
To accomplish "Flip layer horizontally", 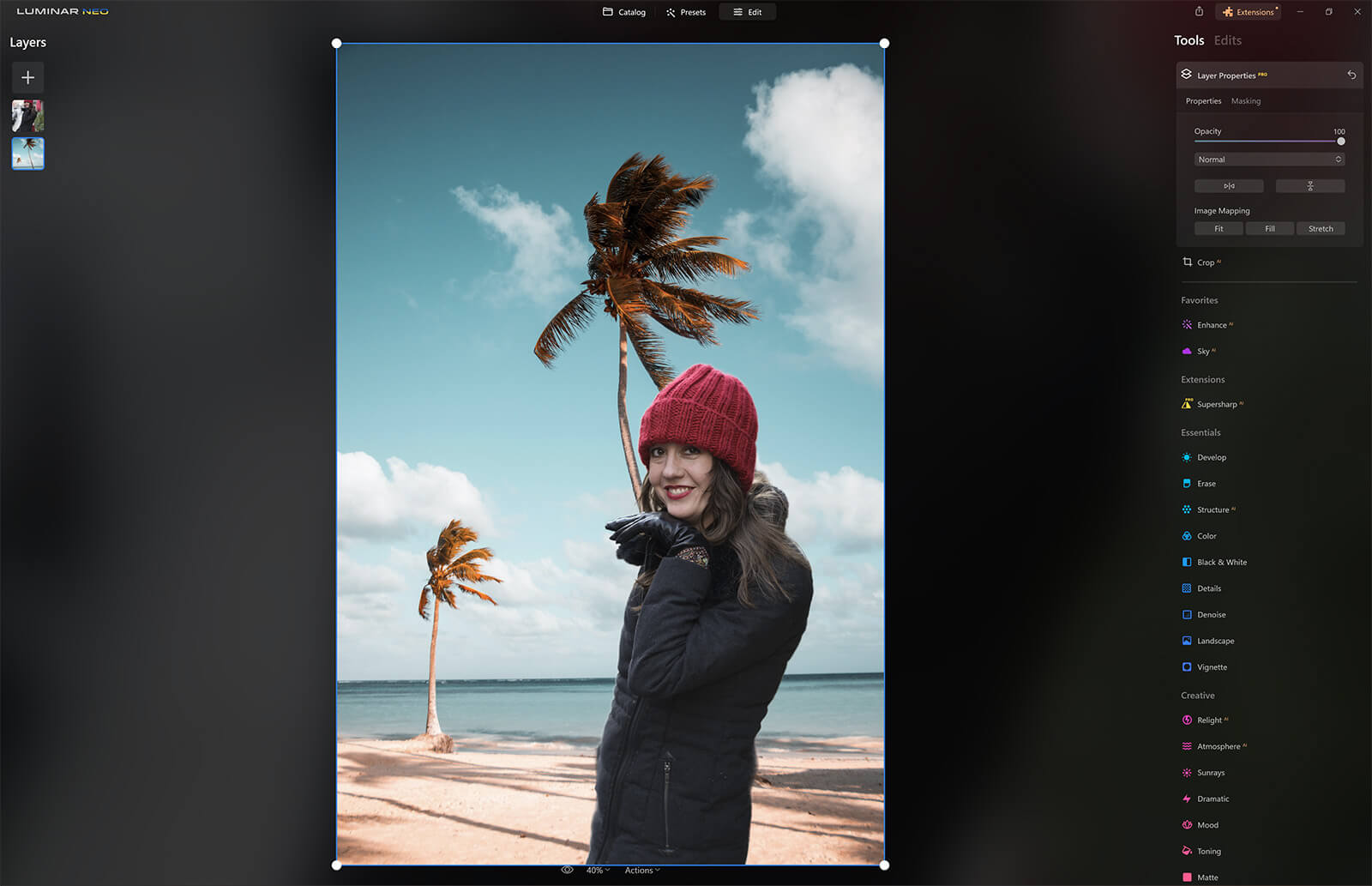I will pyautogui.click(x=1229, y=186).
